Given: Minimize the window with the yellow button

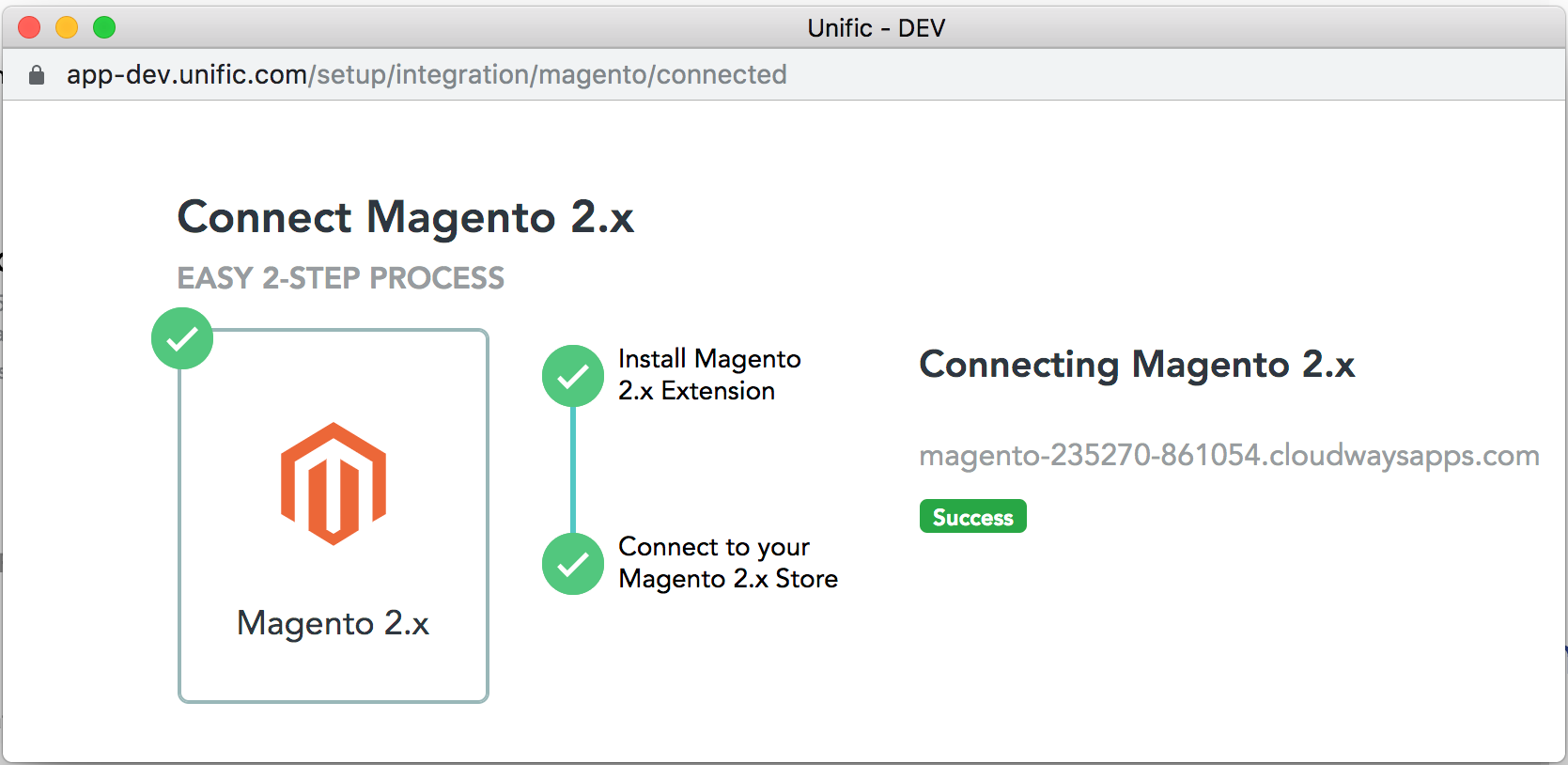Looking at the screenshot, I should click(67, 28).
